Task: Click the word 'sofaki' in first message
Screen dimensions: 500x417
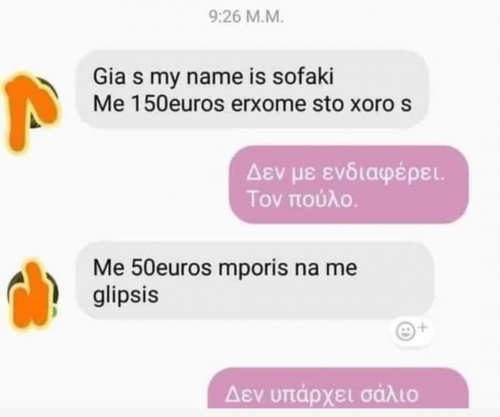Action: coord(303,77)
